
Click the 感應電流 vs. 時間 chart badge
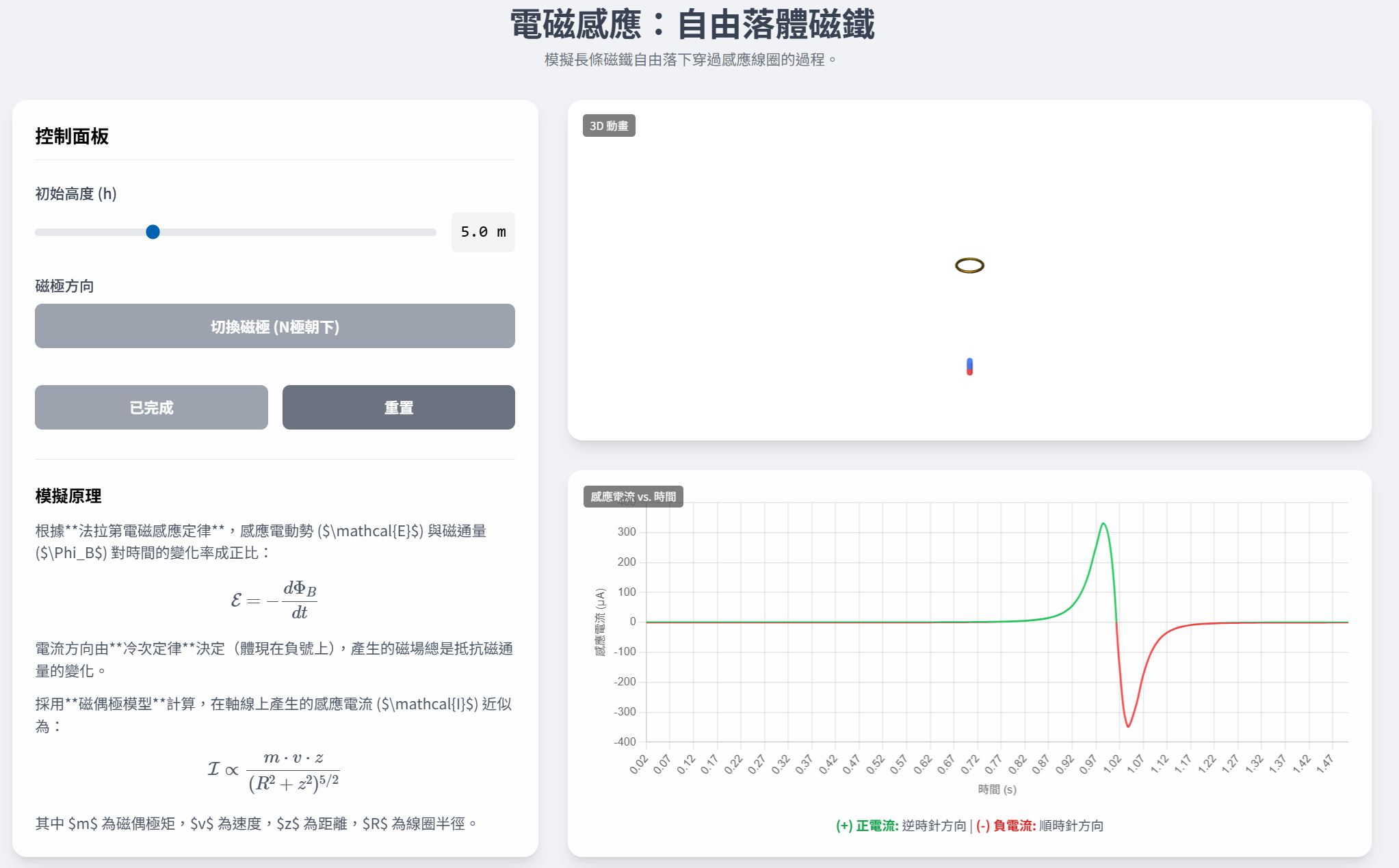[x=633, y=497]
